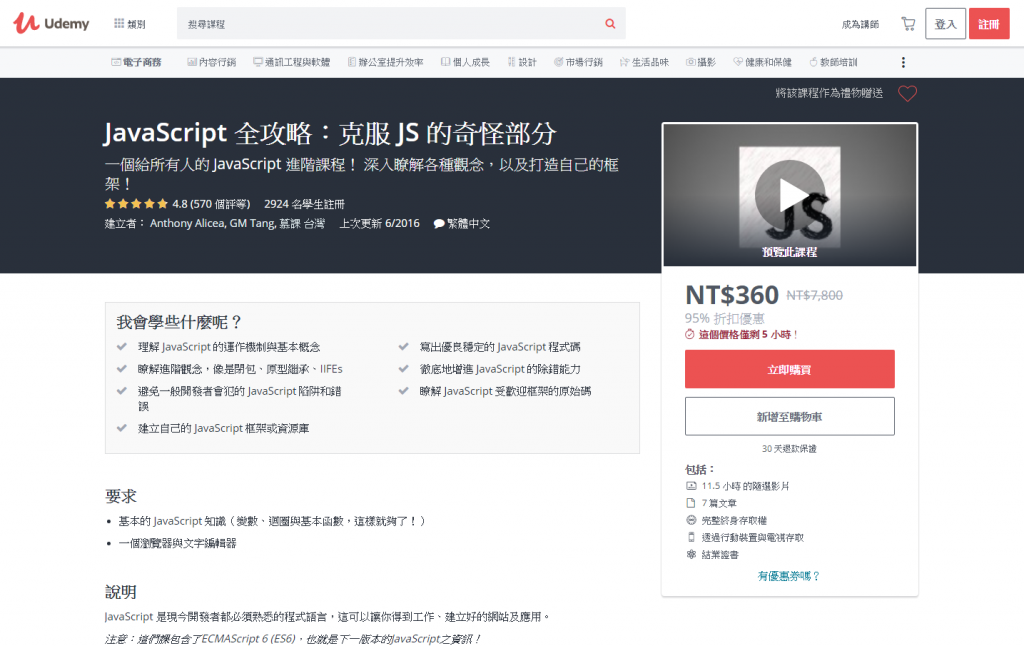Click 上次更新 6/2016 text

[x=379, y=223]
